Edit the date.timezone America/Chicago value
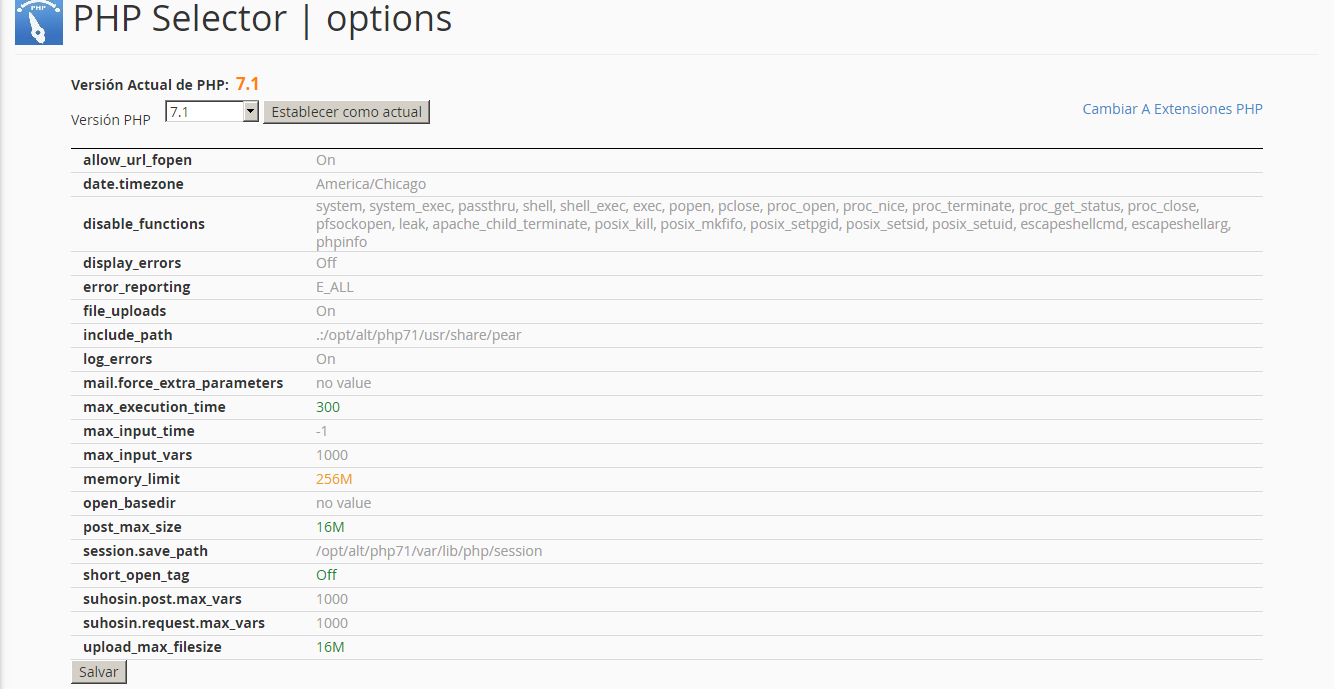Screen dimensions: 1334x689 [371, 184]
